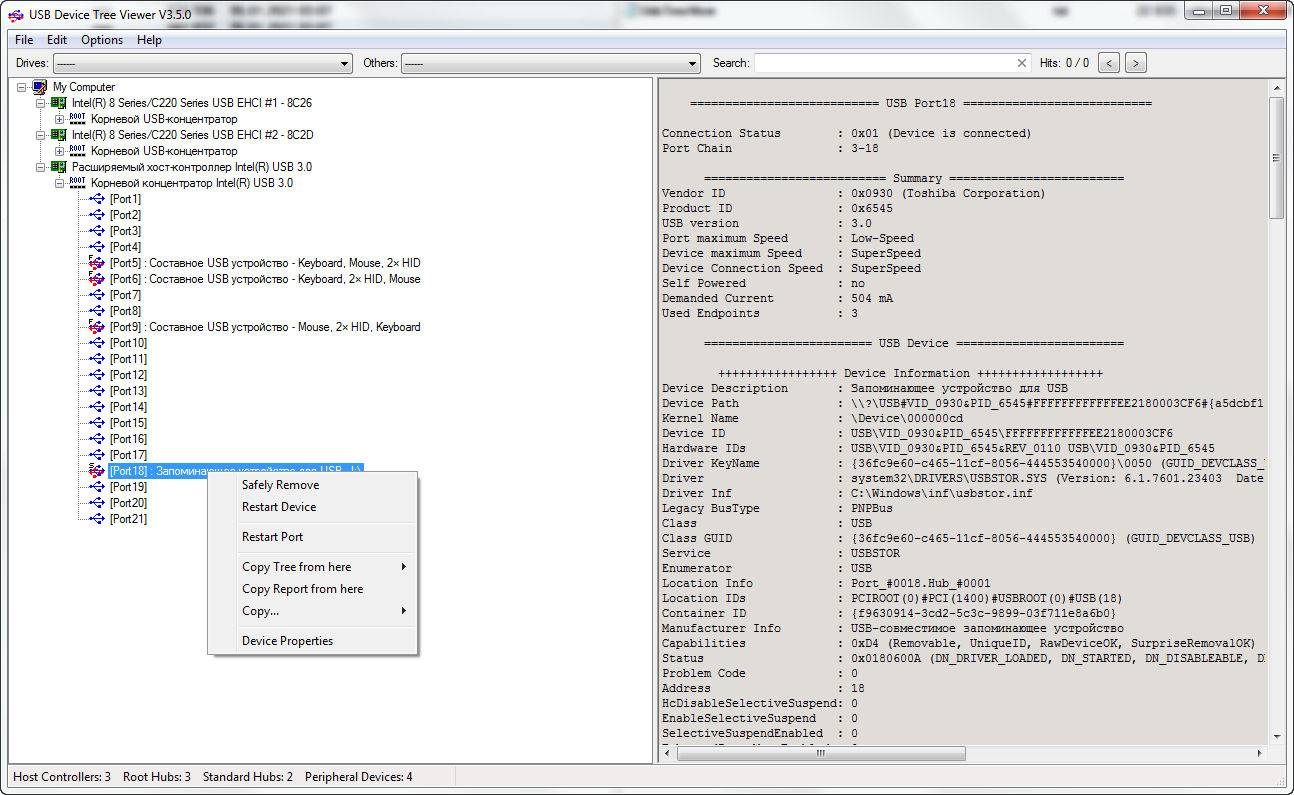Open the Others dropdown
Screen dimensions: 1294x795
coord(550,63)
